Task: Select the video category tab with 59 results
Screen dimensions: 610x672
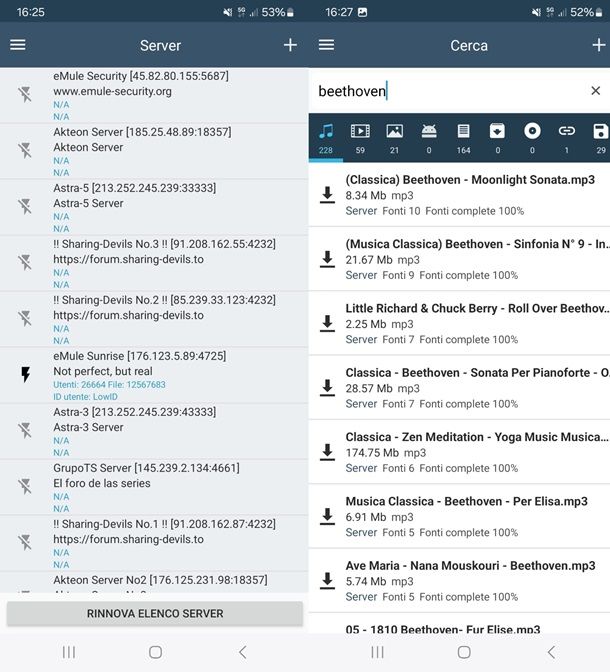Action: tap(360, 138)
